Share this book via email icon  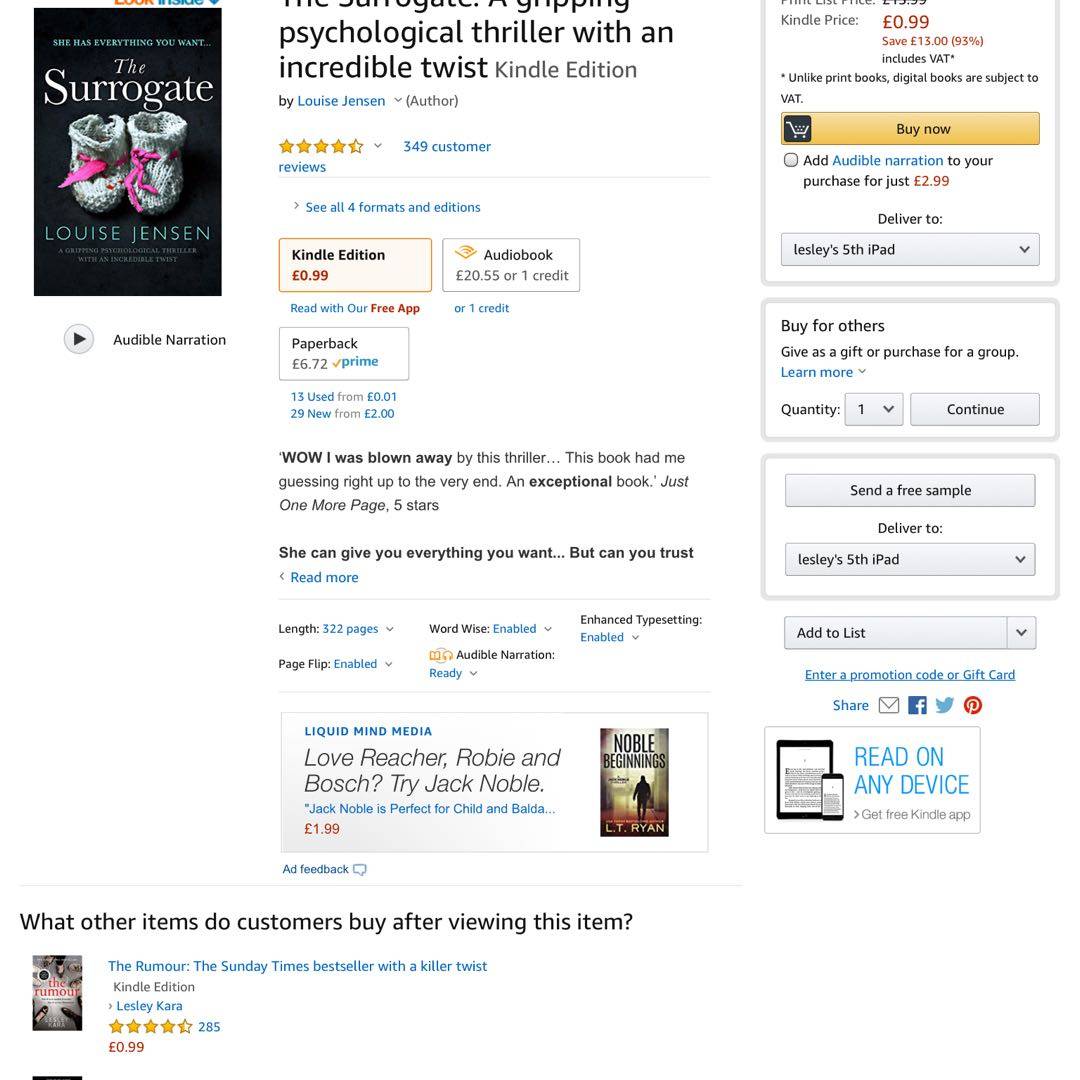(889, 705)
